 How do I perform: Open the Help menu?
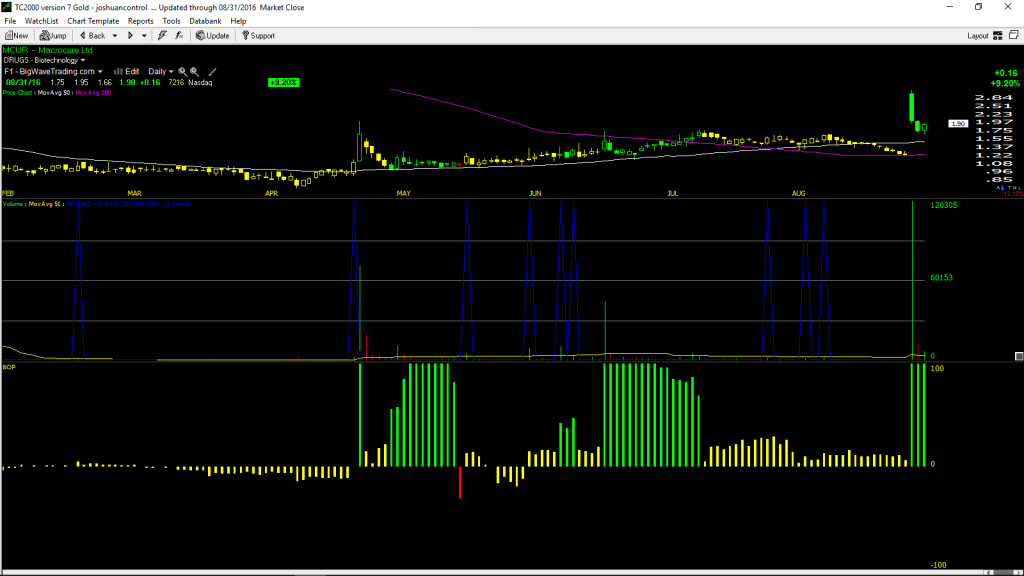pyautogui.click(x=238, y=21)
